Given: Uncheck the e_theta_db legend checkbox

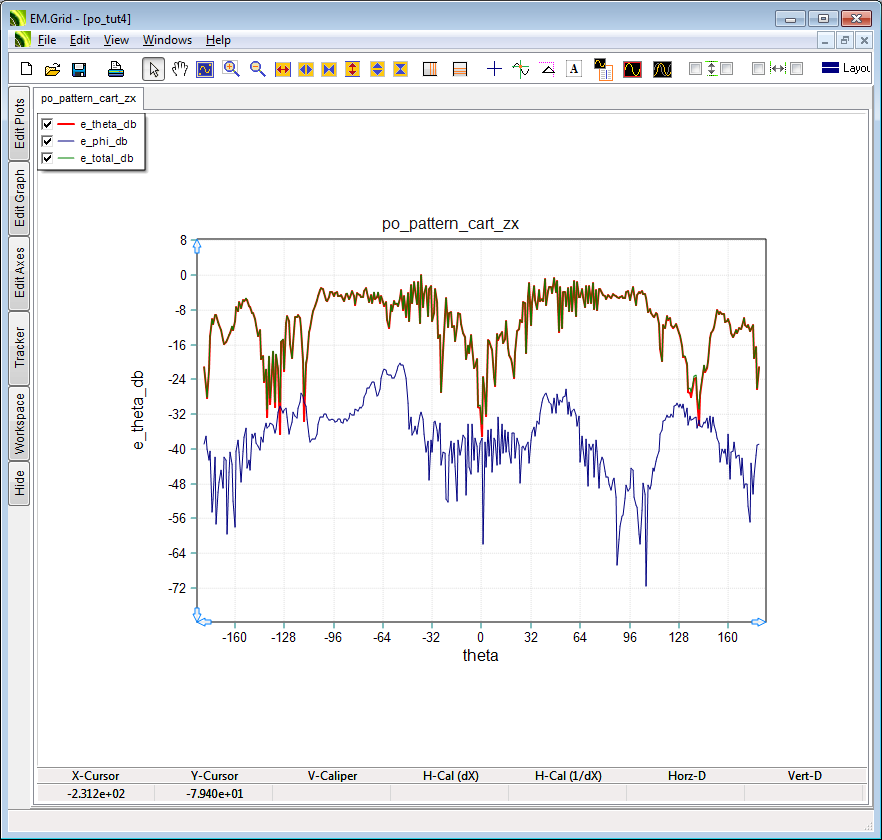Looking at the screenshot, I should [x=47, y=124].
